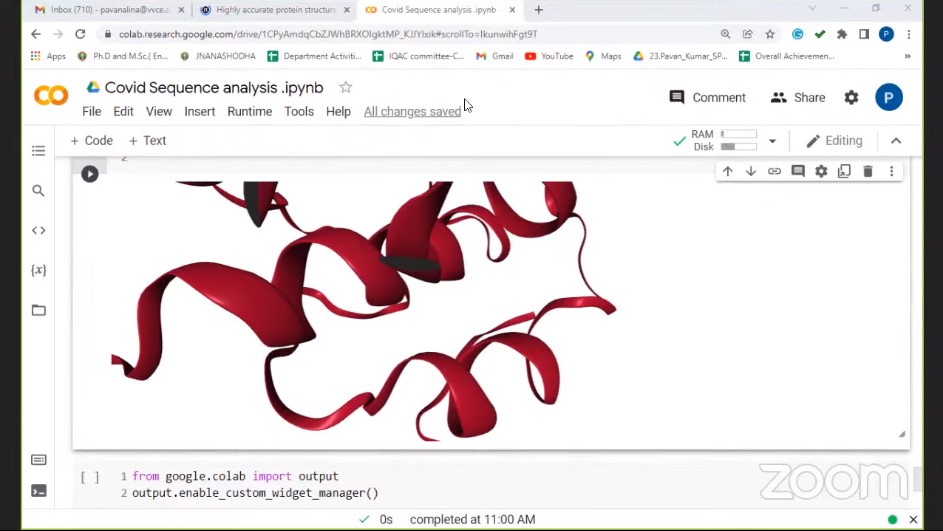943x531 pixels.
Task: Open the variables {x} inspector
Action: [x=38, y=270]
